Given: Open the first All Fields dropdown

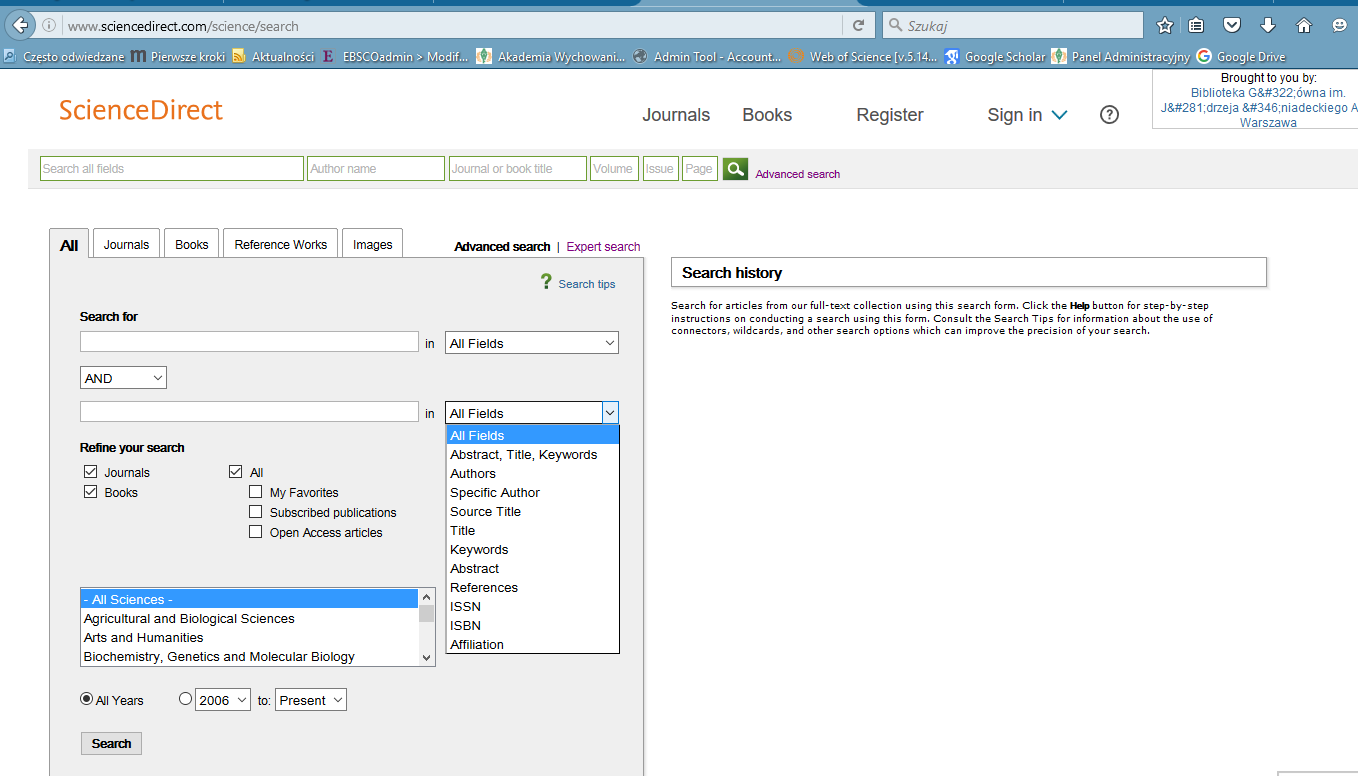Looking at the screenshot, I should click(x=532, y=343).
